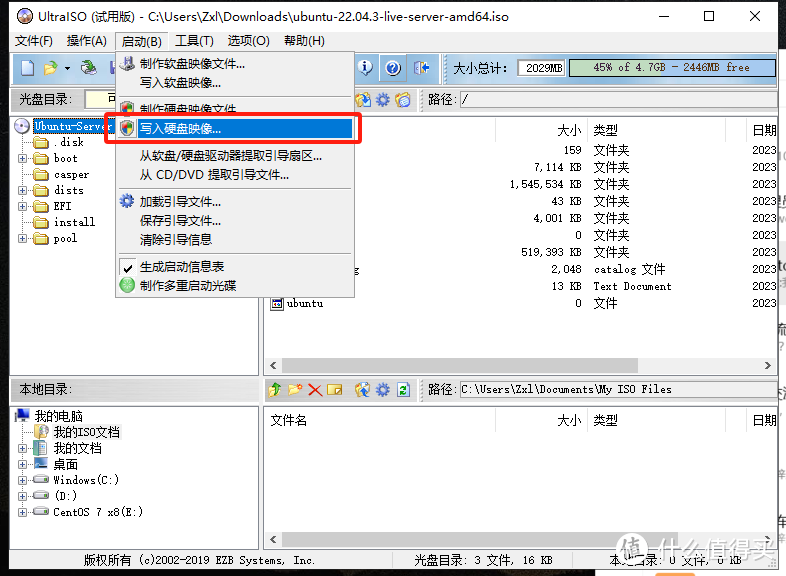
Task: Click the info icon in top toolbar
Action: (366, 68)
